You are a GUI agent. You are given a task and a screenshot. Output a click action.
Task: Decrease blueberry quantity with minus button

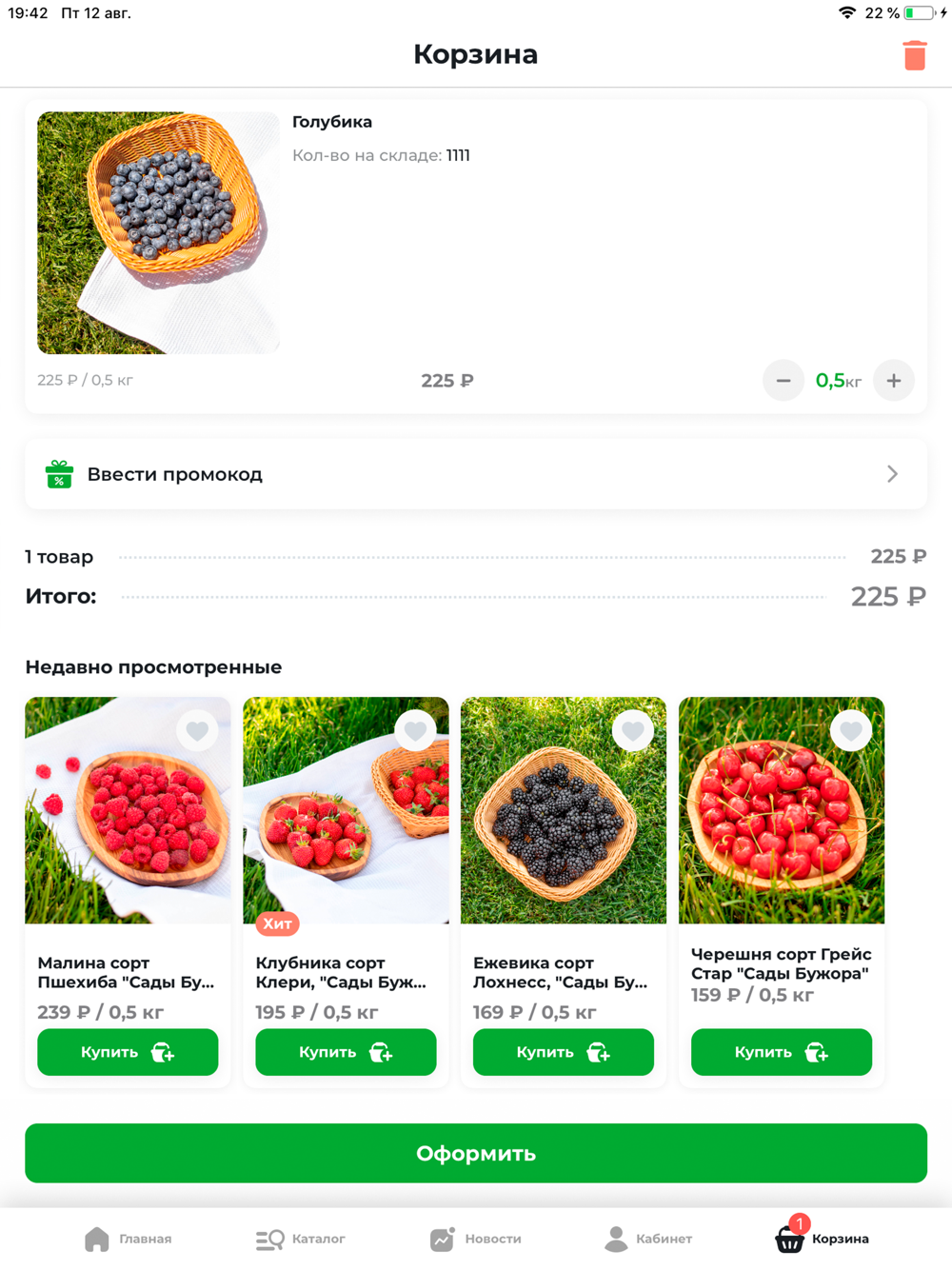click(x=783, y=381)
